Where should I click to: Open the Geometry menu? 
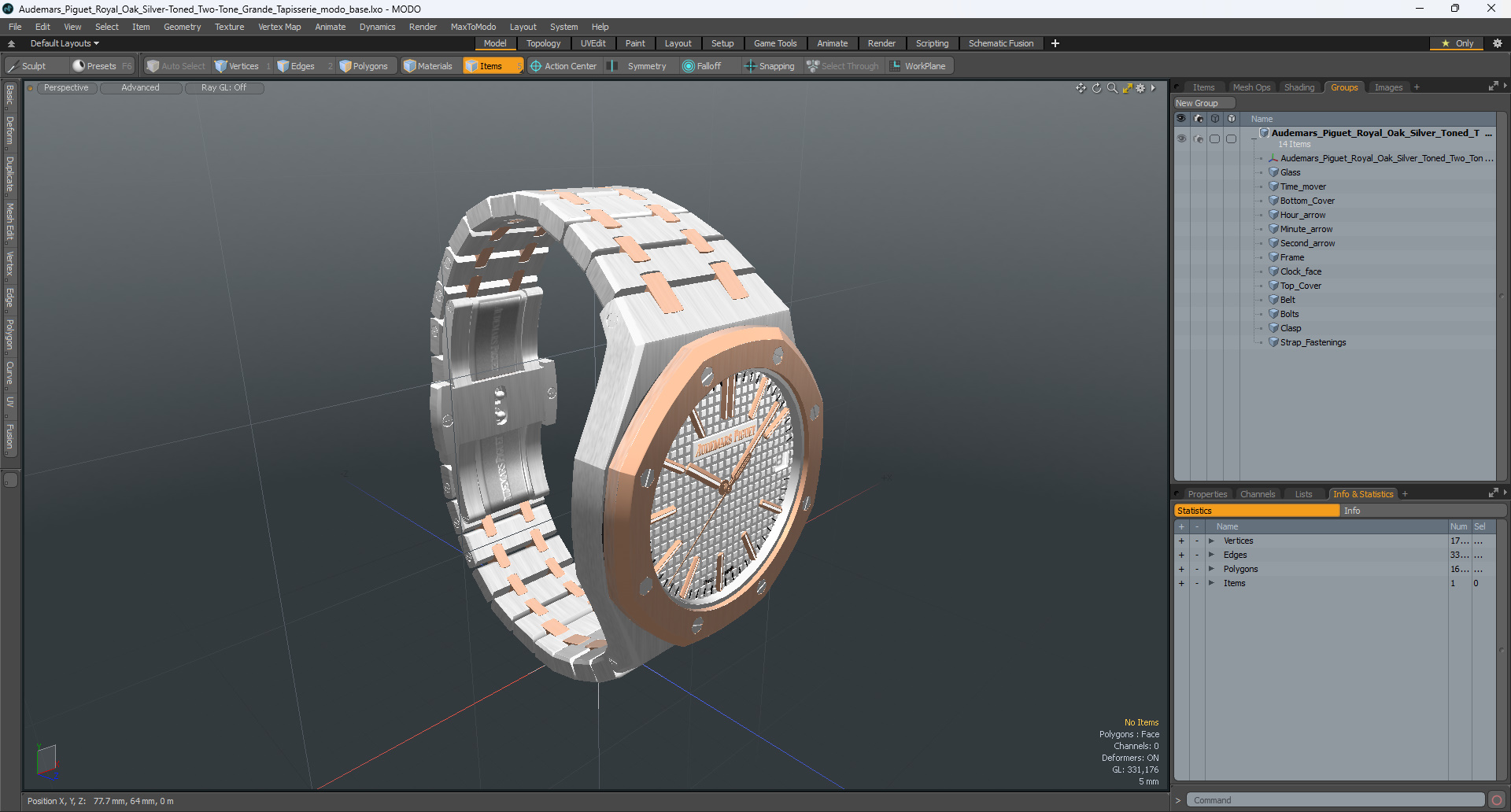182,27
